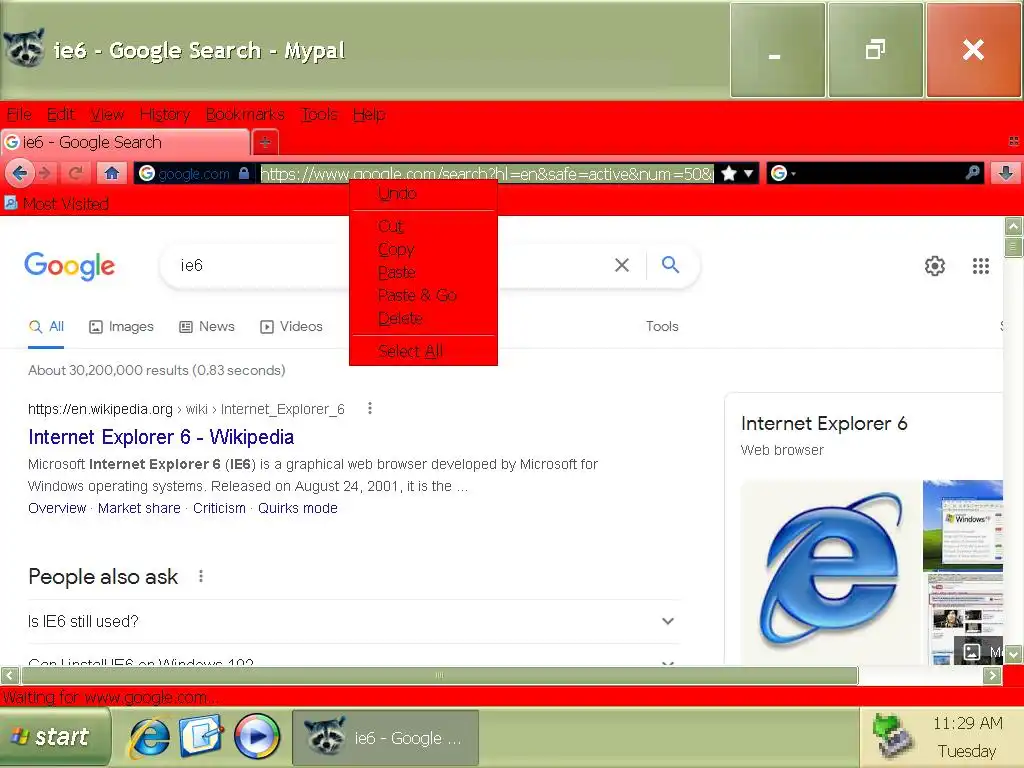Click the ie6 - Google taskbar button
Screen dimensions: 1024x768
pos(385,738)
